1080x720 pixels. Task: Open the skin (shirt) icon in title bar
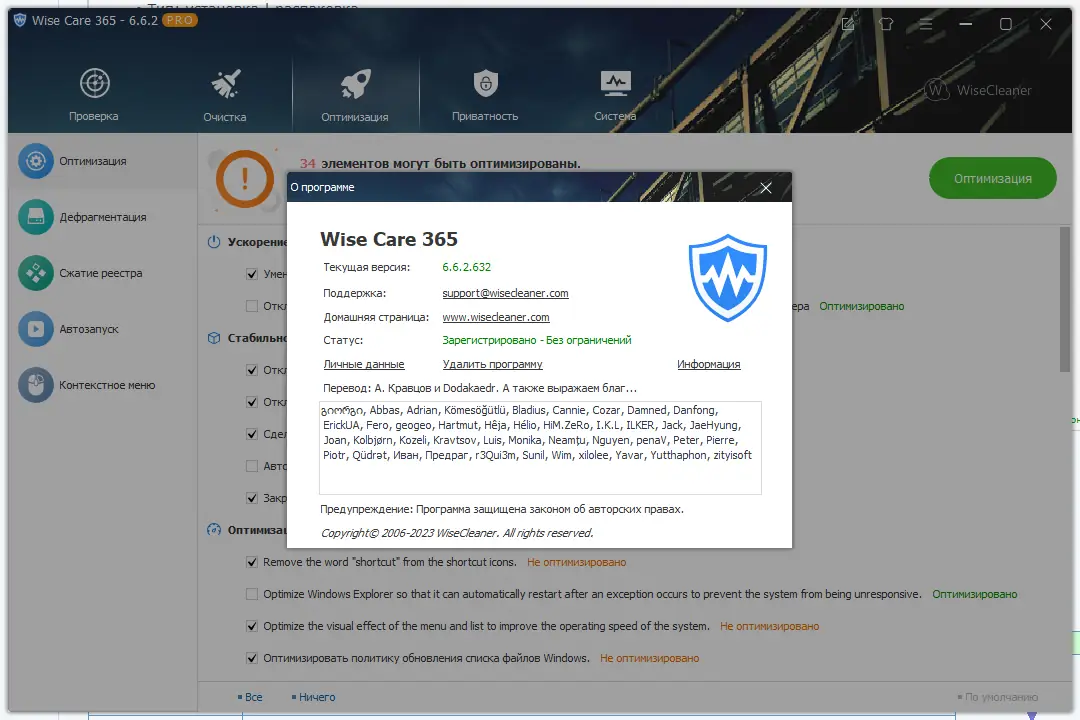click(x=886, y=24)
